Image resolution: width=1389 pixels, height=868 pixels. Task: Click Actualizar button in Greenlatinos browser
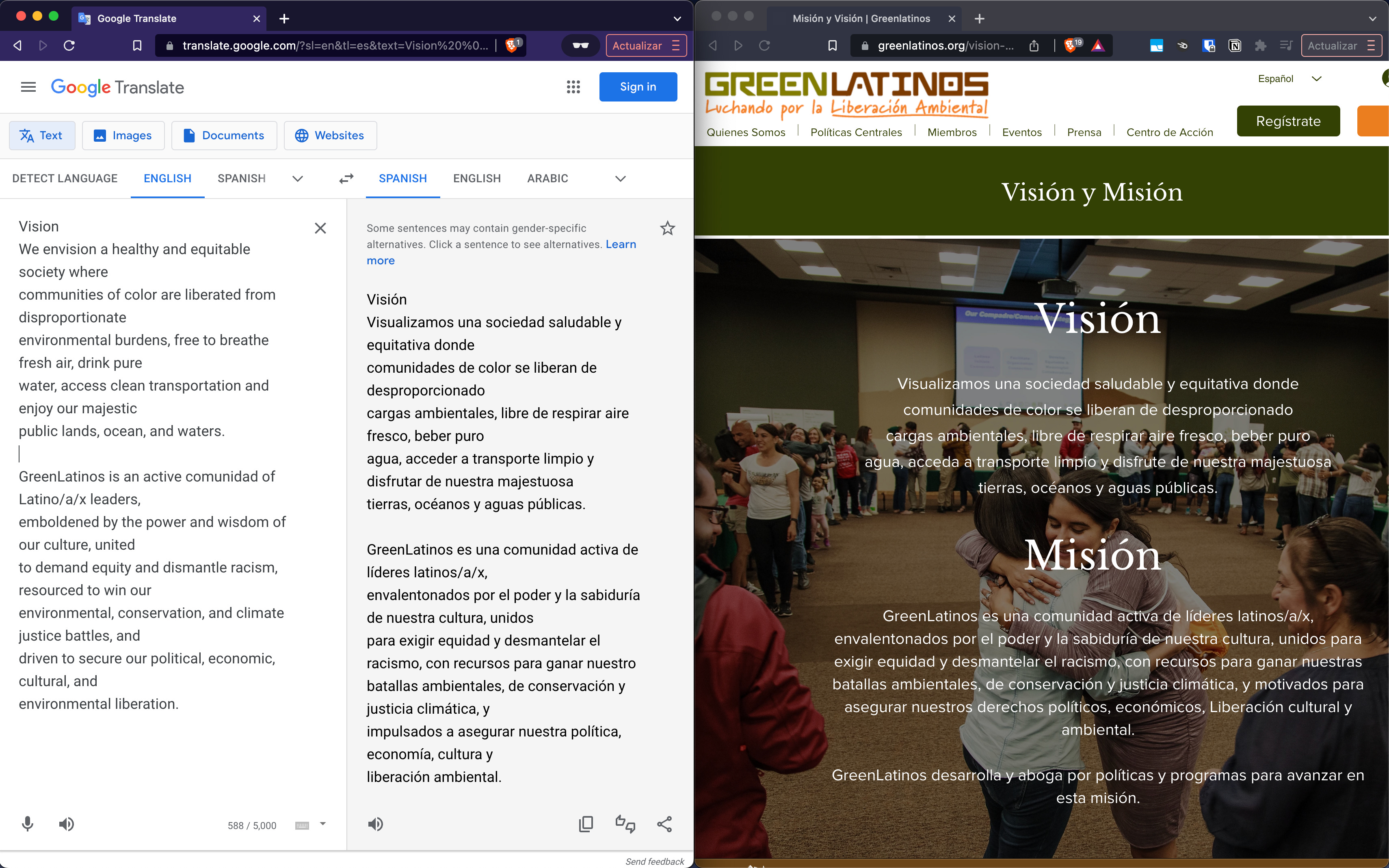(1341, 46)
